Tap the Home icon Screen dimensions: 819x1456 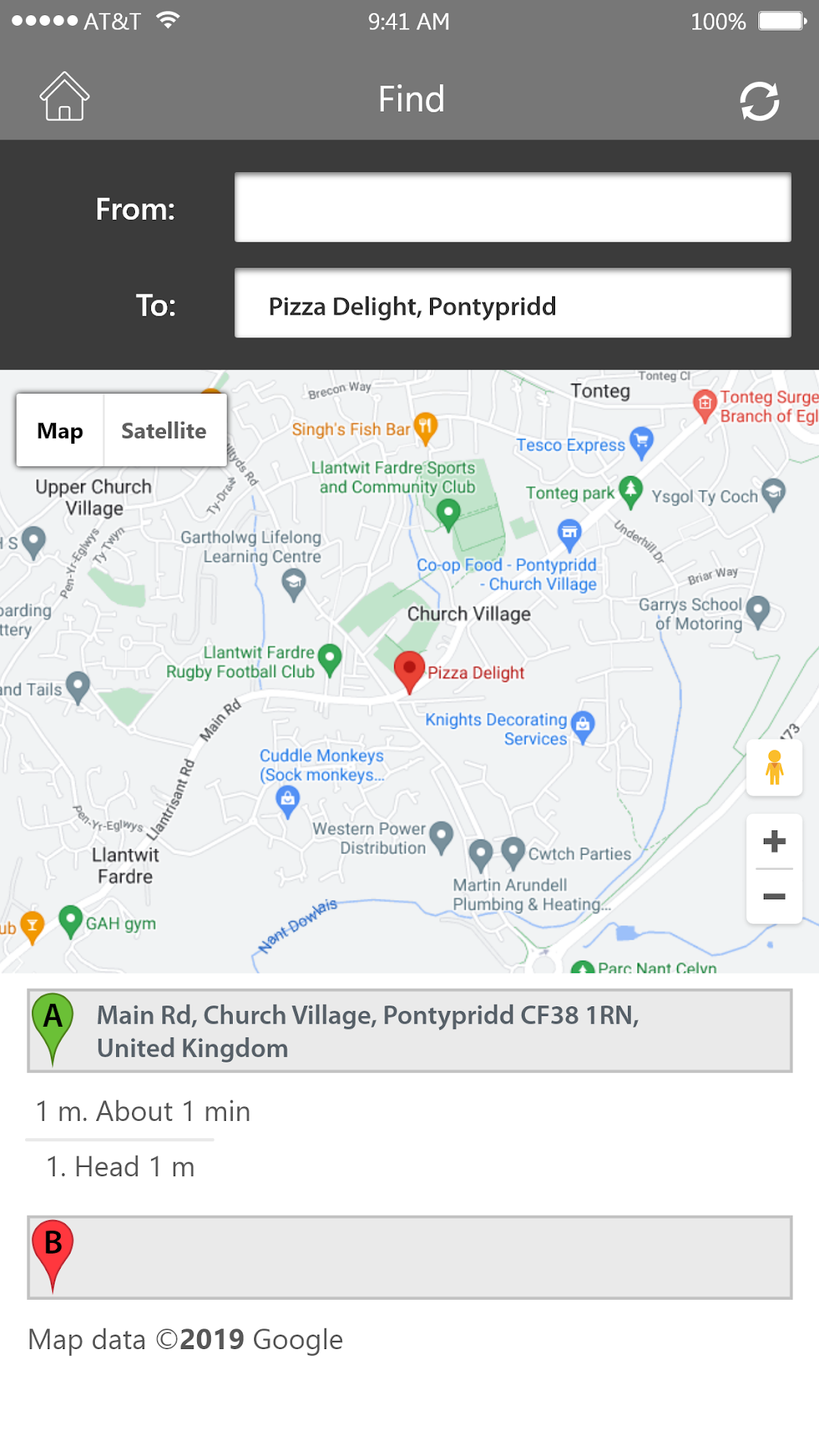pos(64,96)
